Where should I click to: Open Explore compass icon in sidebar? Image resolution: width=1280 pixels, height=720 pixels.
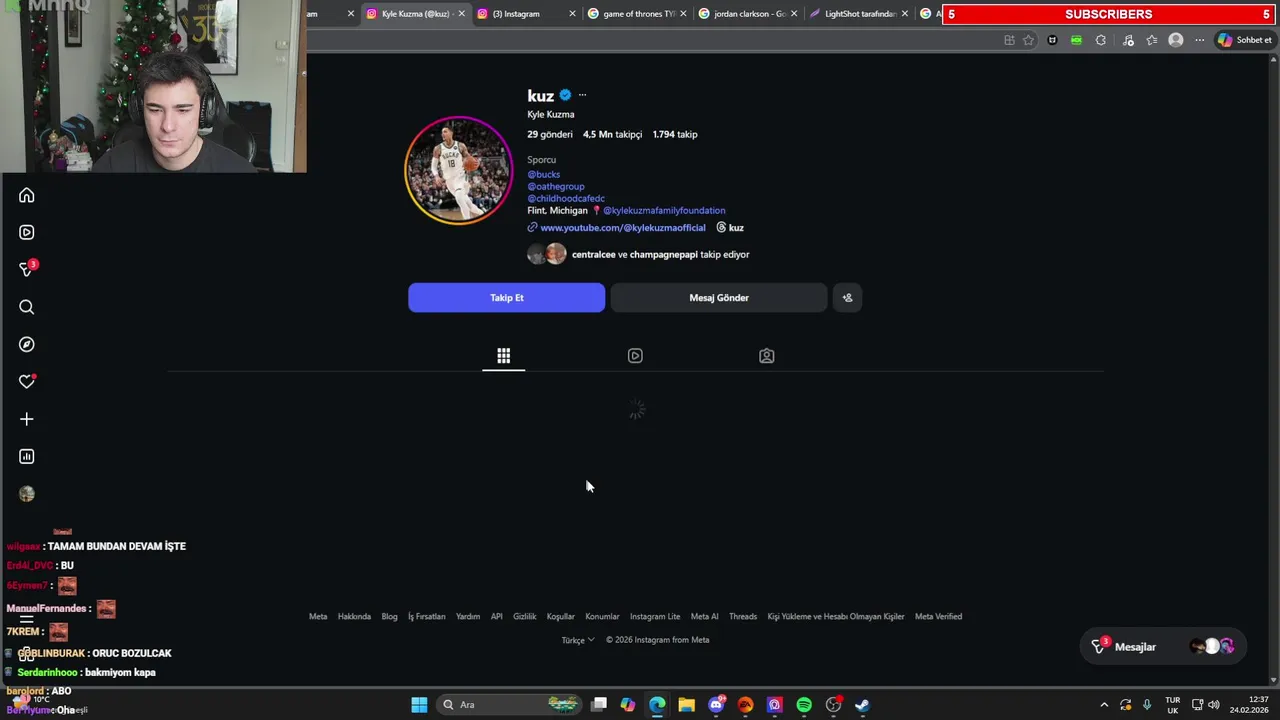[x=27, y=344]
